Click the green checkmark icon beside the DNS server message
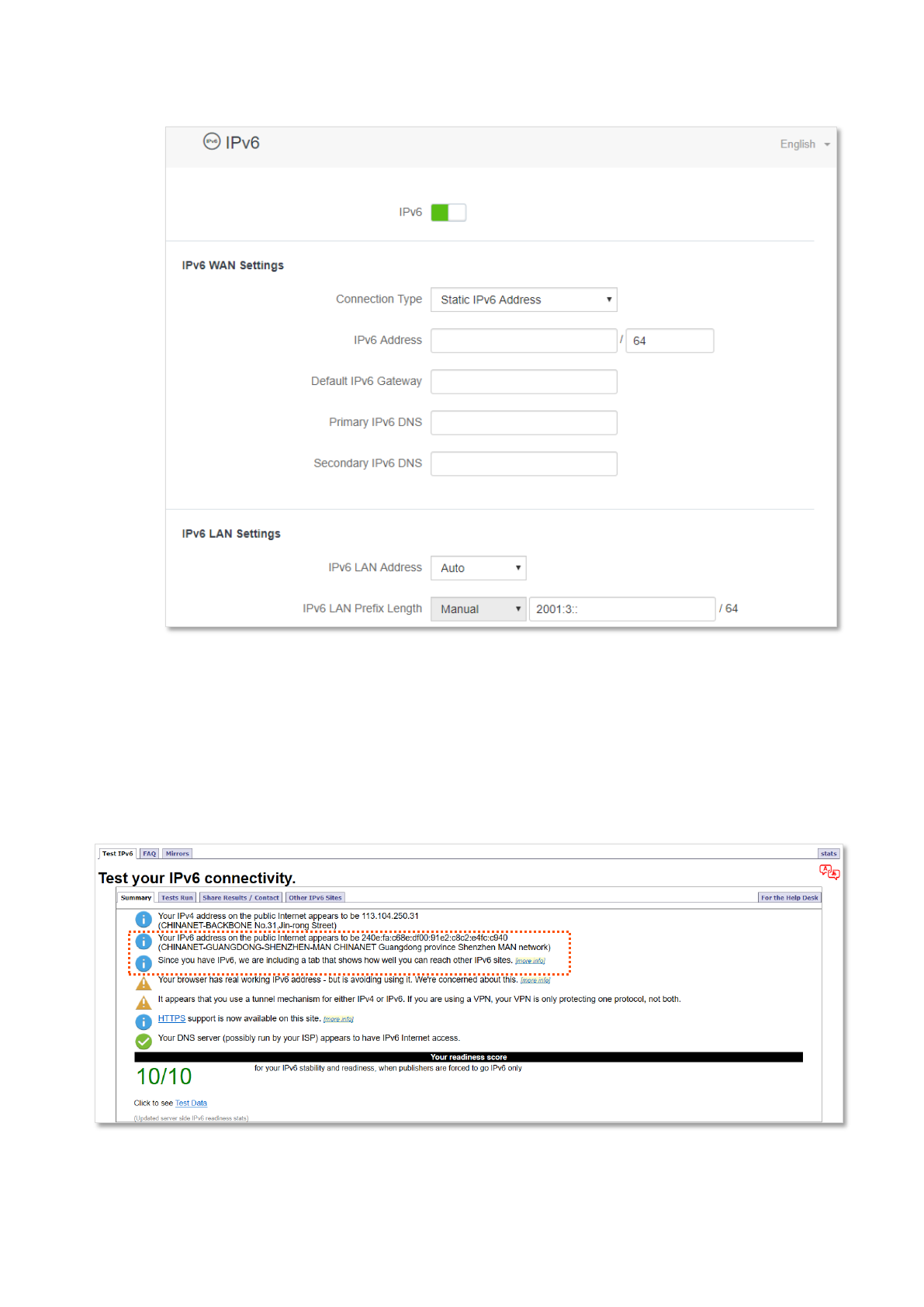 pyautogui.click(x=144, y=1042)
